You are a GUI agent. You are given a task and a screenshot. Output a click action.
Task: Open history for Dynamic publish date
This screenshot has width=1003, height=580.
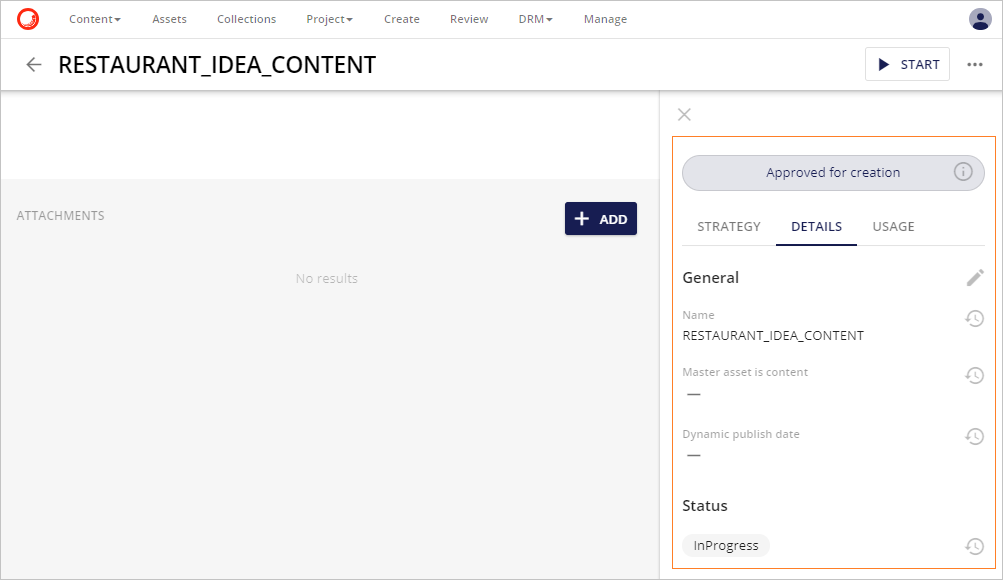tap(974, 437)
